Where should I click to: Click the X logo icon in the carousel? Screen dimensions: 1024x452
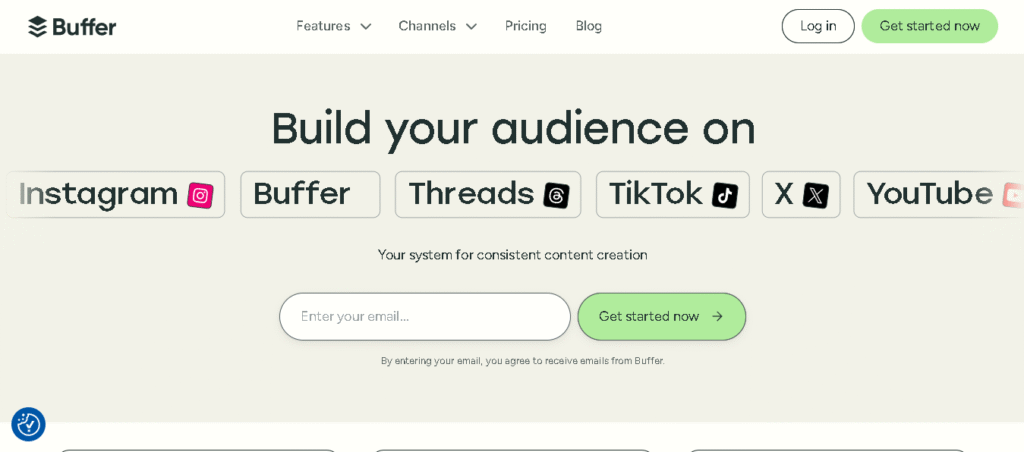point(815,195)
